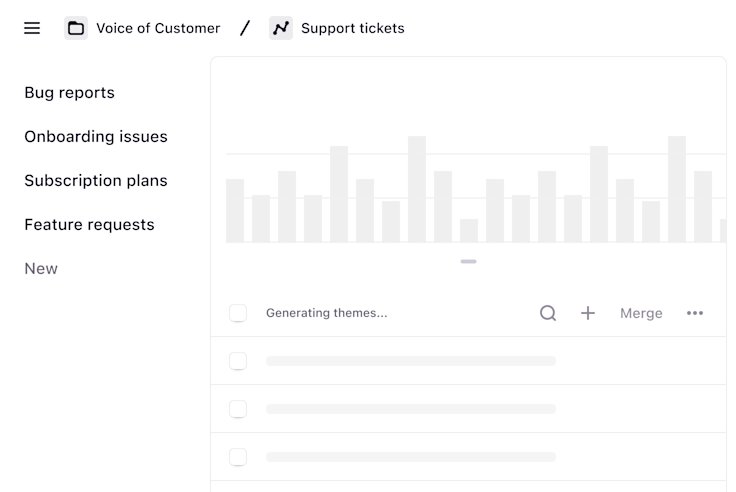
Task: Open the three-dot more options menu
Action: [695, 313]
